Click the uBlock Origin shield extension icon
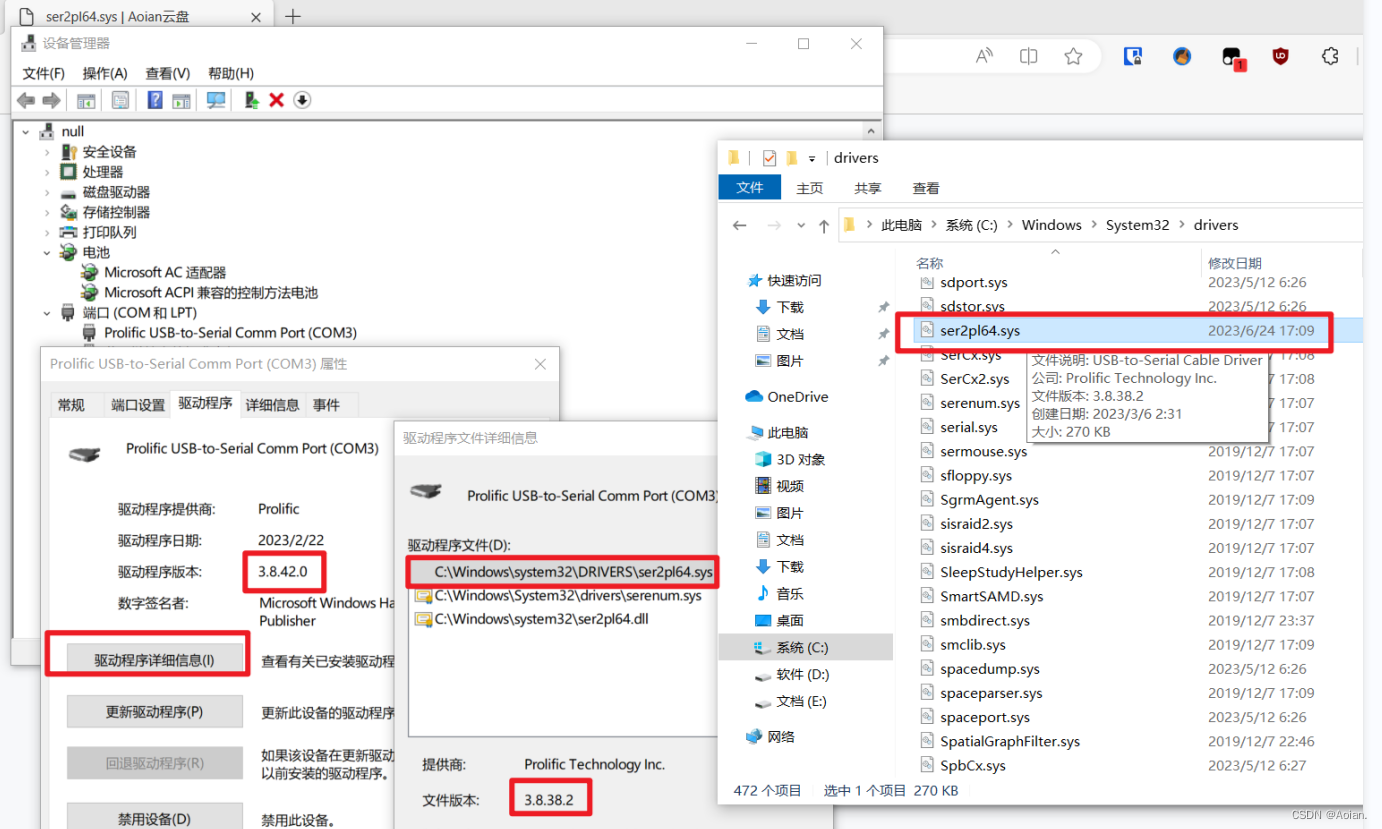This screenshot has width=1382, height=829. coord(1280,56)
